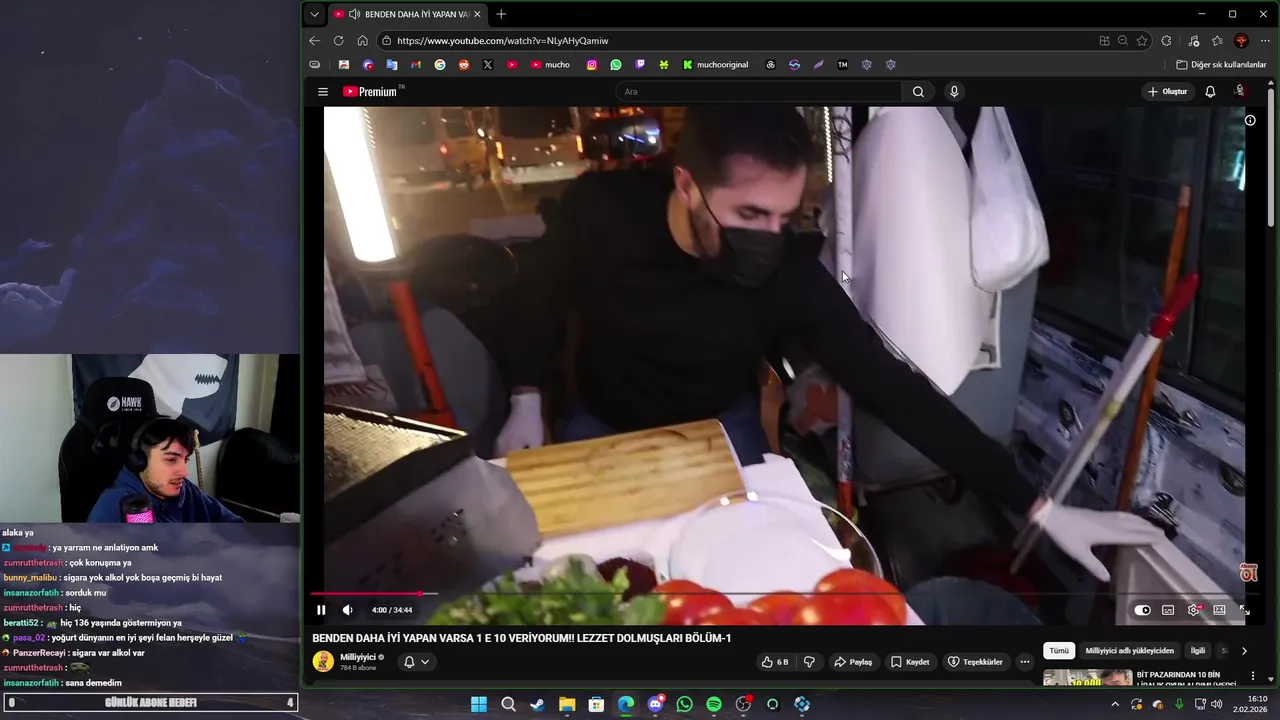Open YouTube notifications bell
The width and height of the screenshot is (1280, 720).
(1210, 92)
